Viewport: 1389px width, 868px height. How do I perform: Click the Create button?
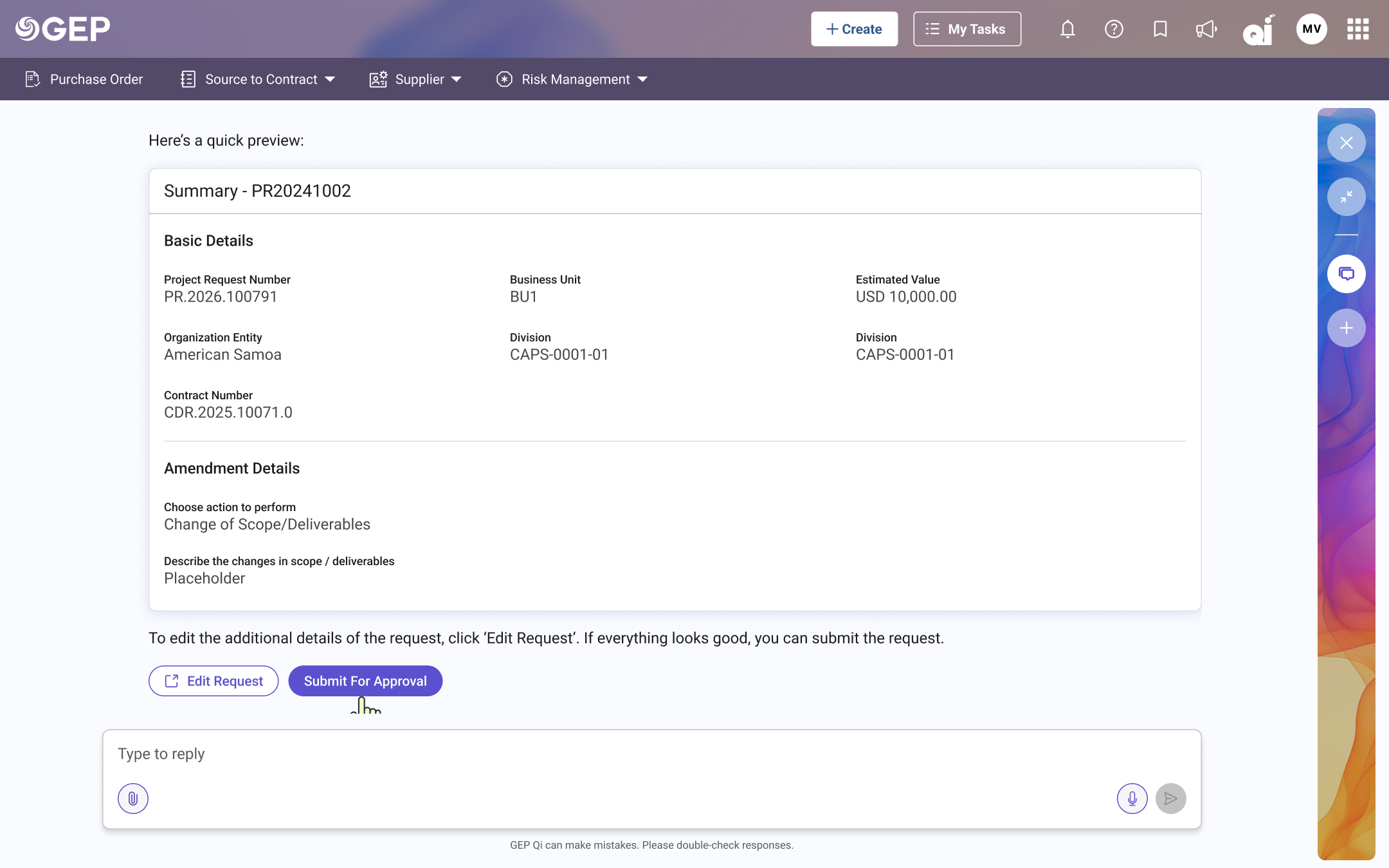pos(854,29)
